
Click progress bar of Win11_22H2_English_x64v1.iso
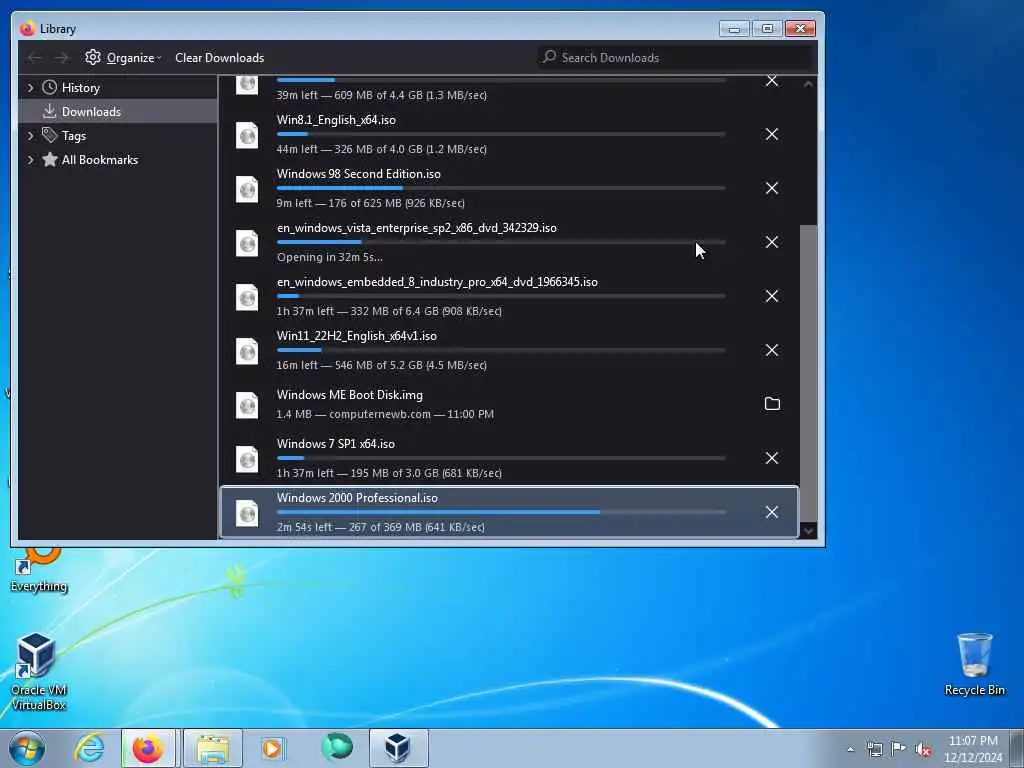501,350
